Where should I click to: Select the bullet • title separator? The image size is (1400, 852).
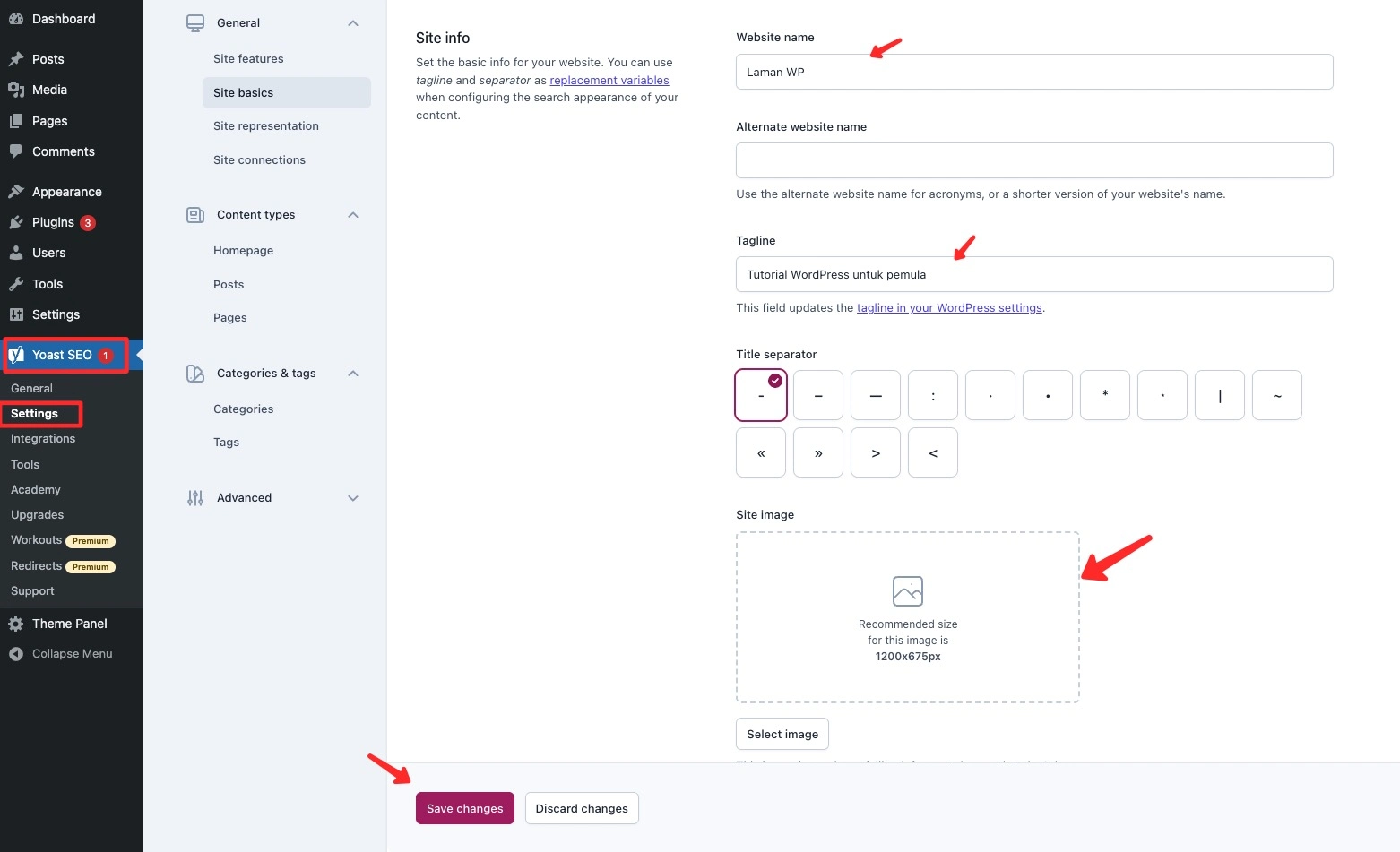[1048, 395]
